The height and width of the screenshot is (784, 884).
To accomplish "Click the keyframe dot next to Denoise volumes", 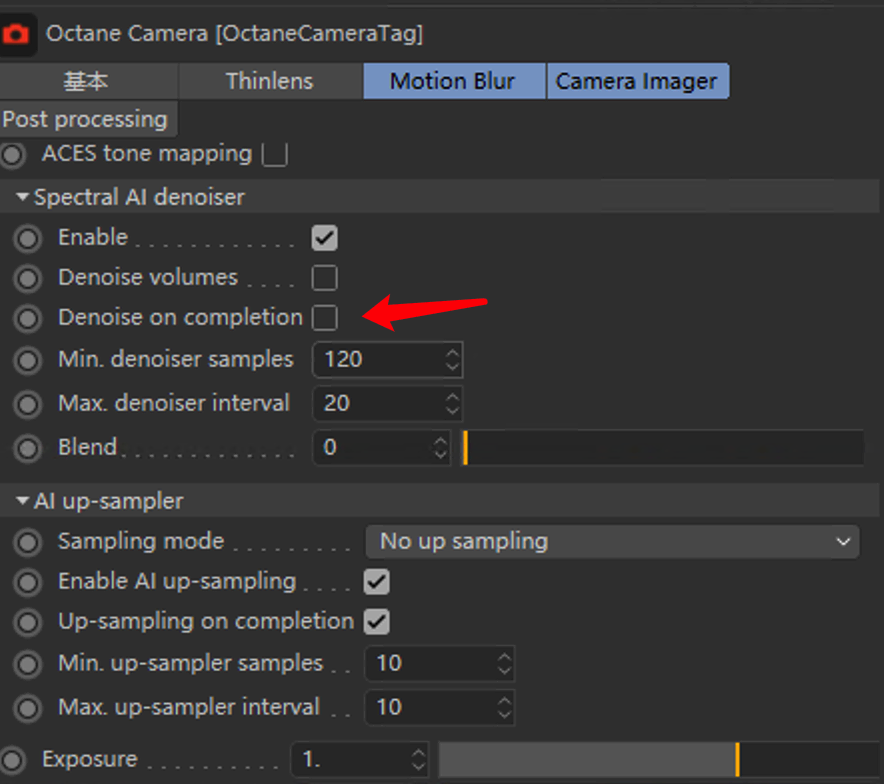I will tap(28, 278).
